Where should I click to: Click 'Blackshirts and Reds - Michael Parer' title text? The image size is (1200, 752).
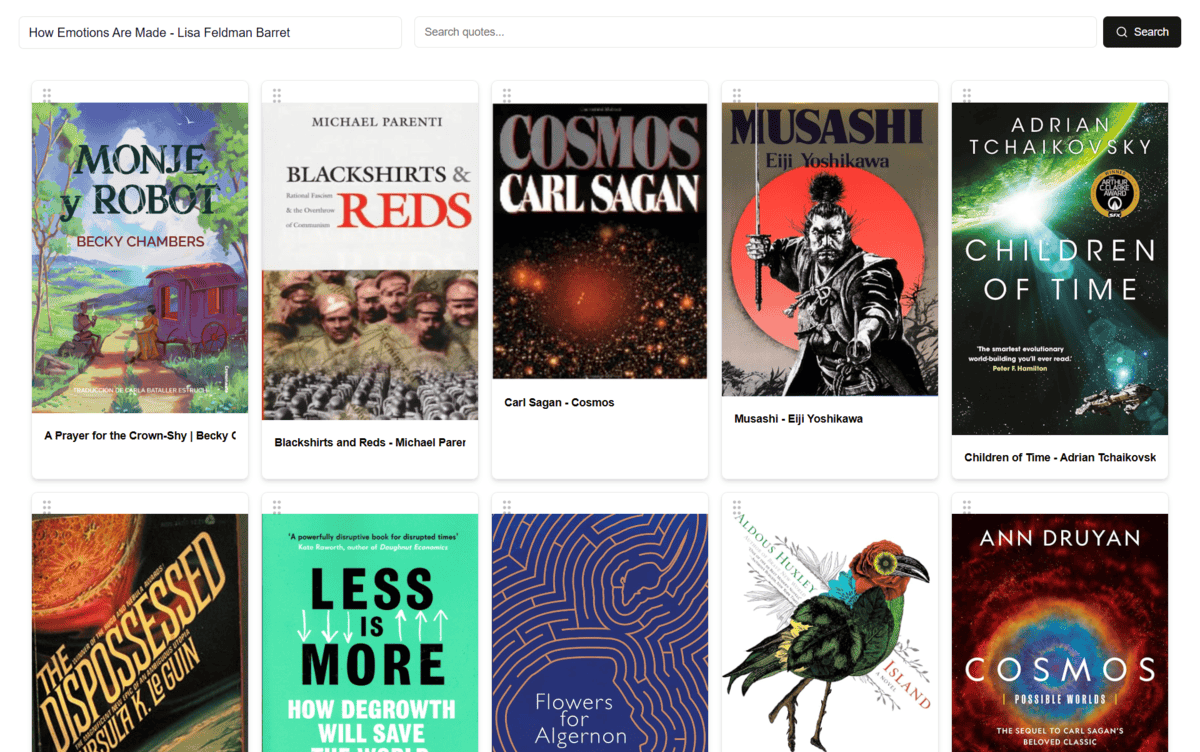click(370, 442)
